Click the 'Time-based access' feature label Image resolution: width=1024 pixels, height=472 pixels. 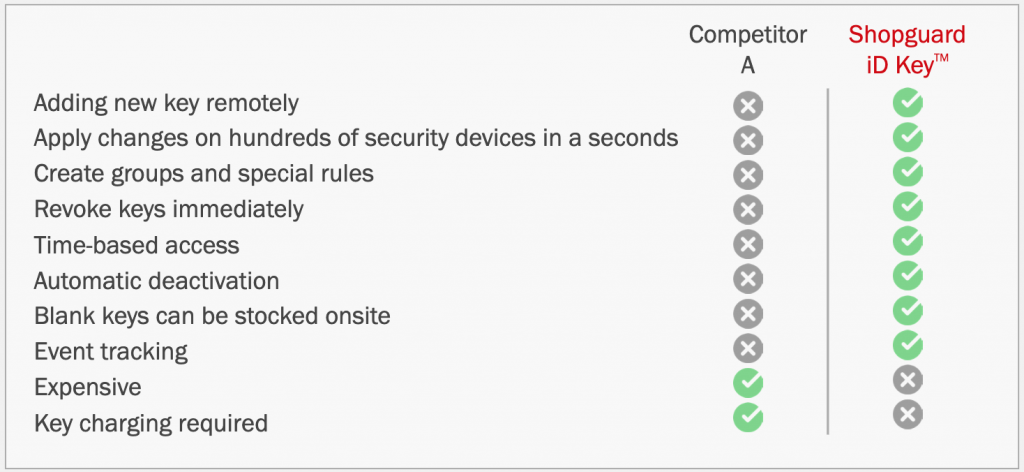coord(136,245)
